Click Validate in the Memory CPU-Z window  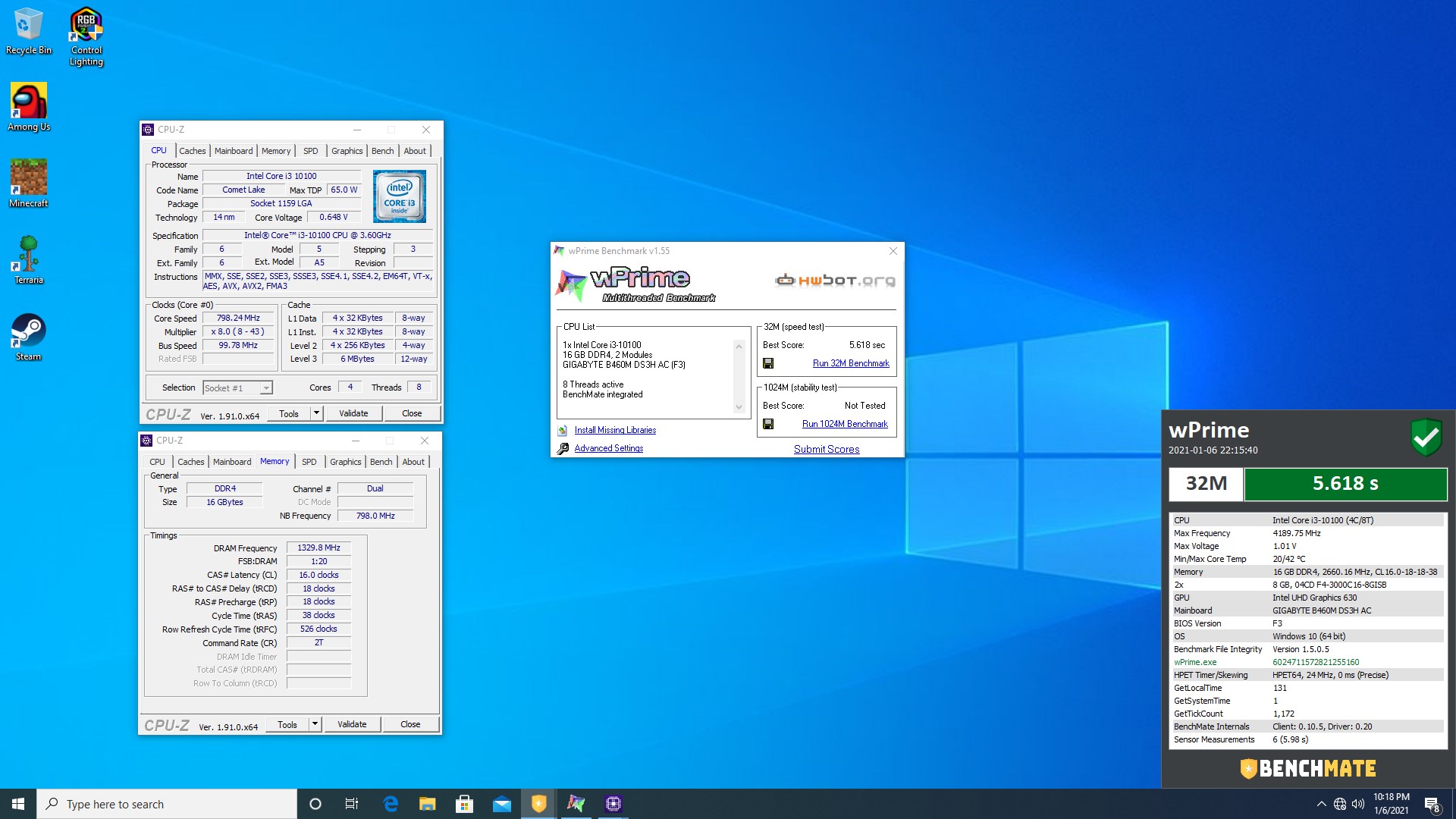pos(352,724)
